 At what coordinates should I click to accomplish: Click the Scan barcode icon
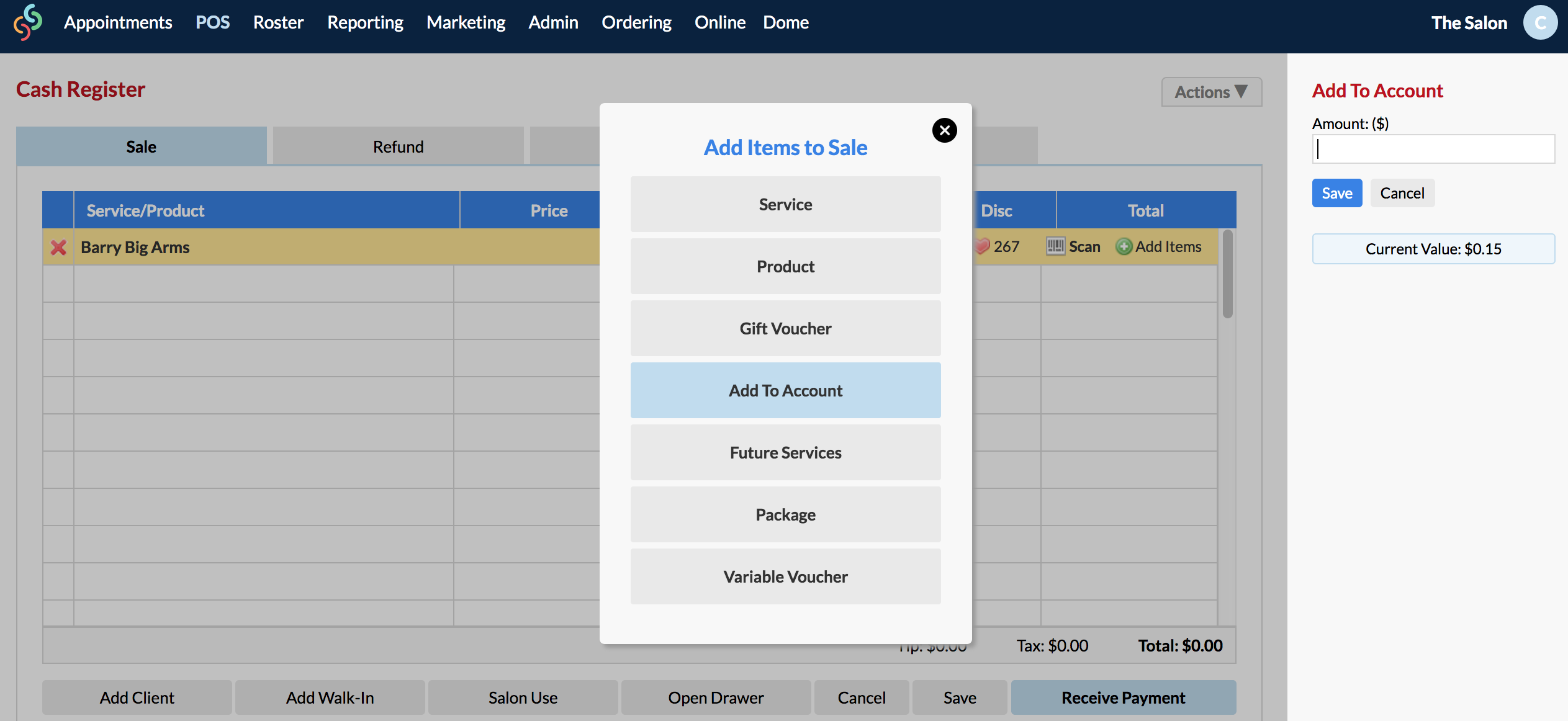click(1055, 246)
